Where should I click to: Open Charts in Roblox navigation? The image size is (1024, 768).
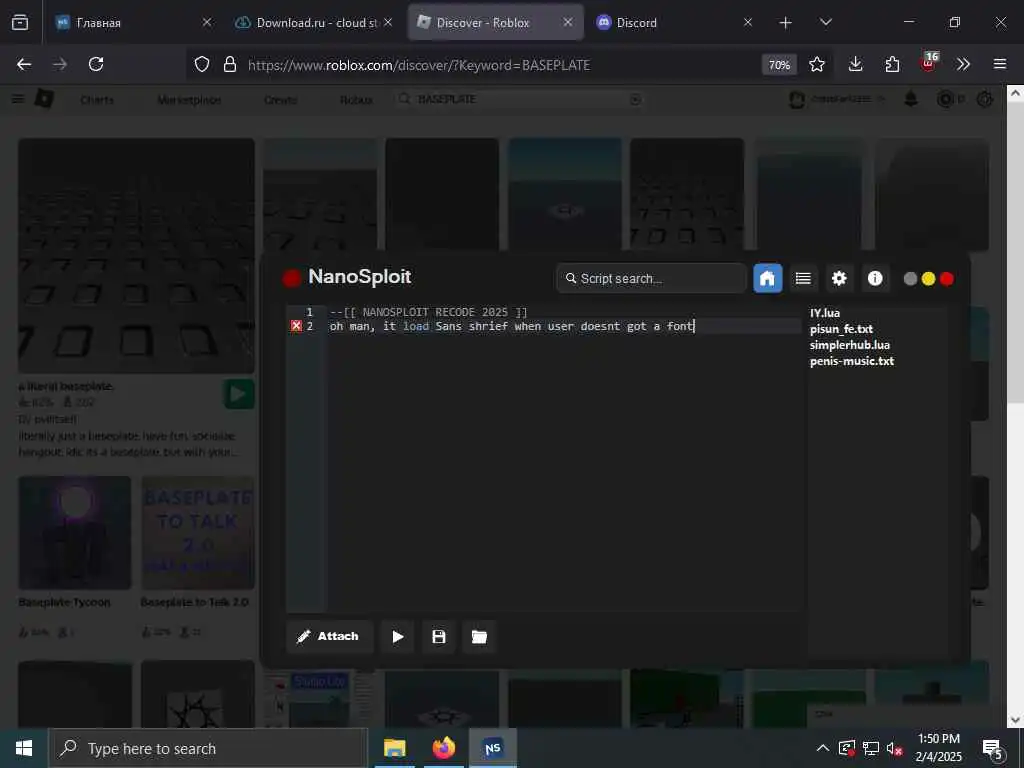coord(97,100)
